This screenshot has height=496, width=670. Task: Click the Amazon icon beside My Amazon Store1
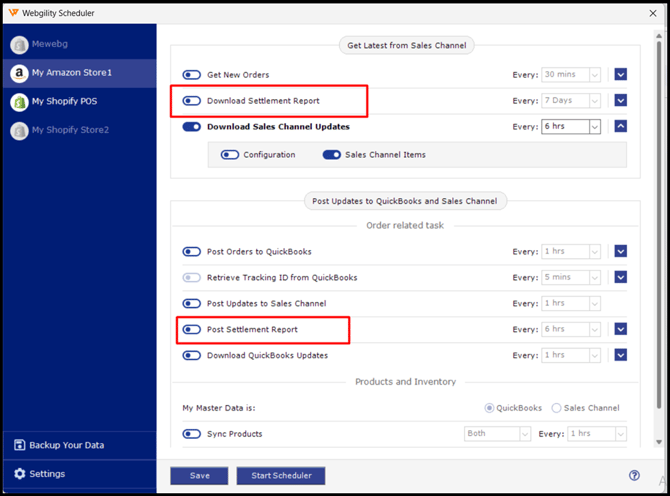point(19,73)
